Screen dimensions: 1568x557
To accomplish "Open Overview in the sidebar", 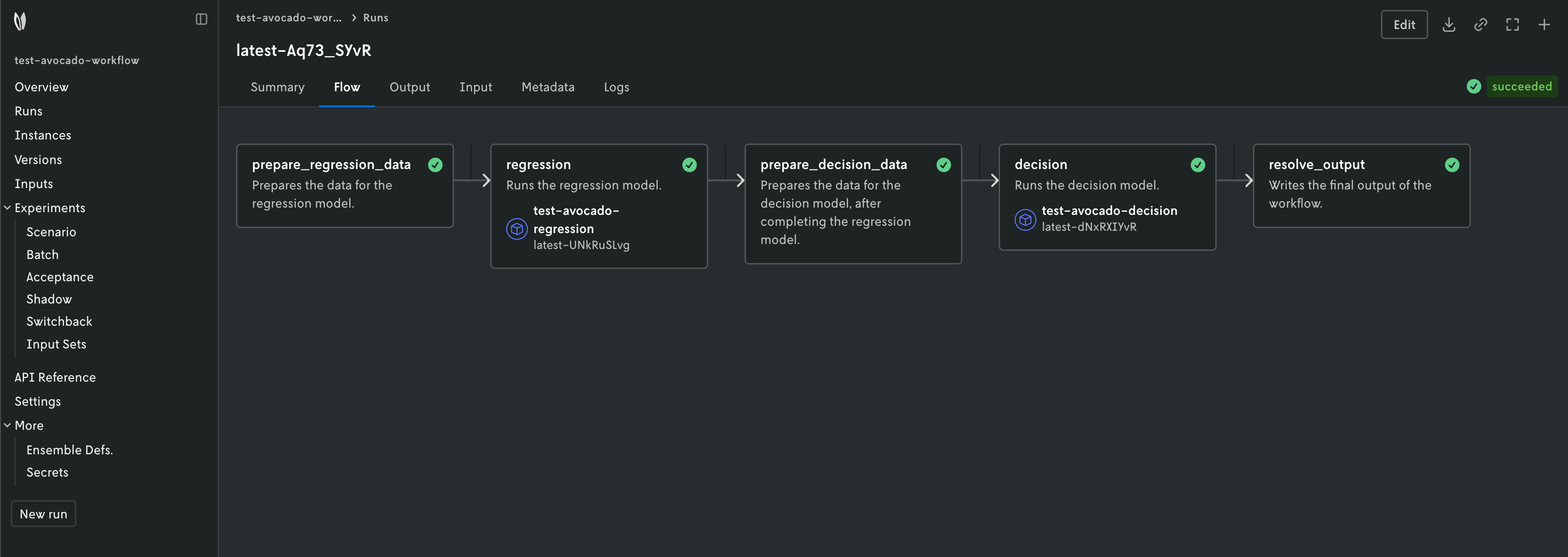I will (x=41, y=87).
